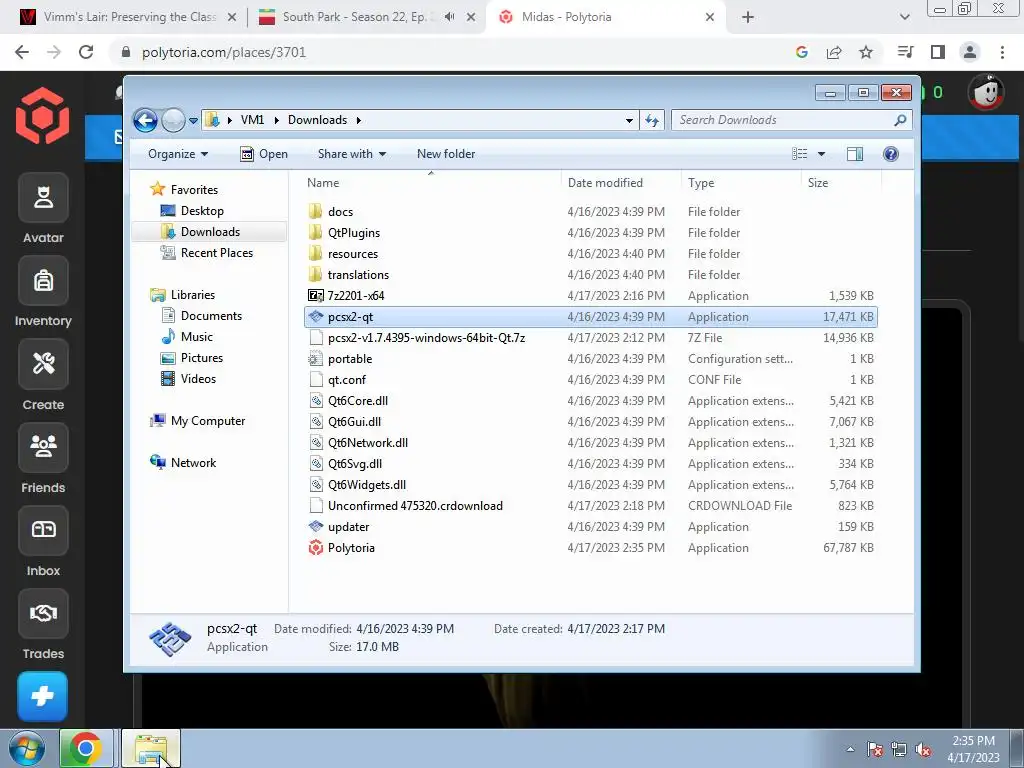1024x768 pixels.
Task: Select My Computer in navigation pane
Action: click(208, 421)
